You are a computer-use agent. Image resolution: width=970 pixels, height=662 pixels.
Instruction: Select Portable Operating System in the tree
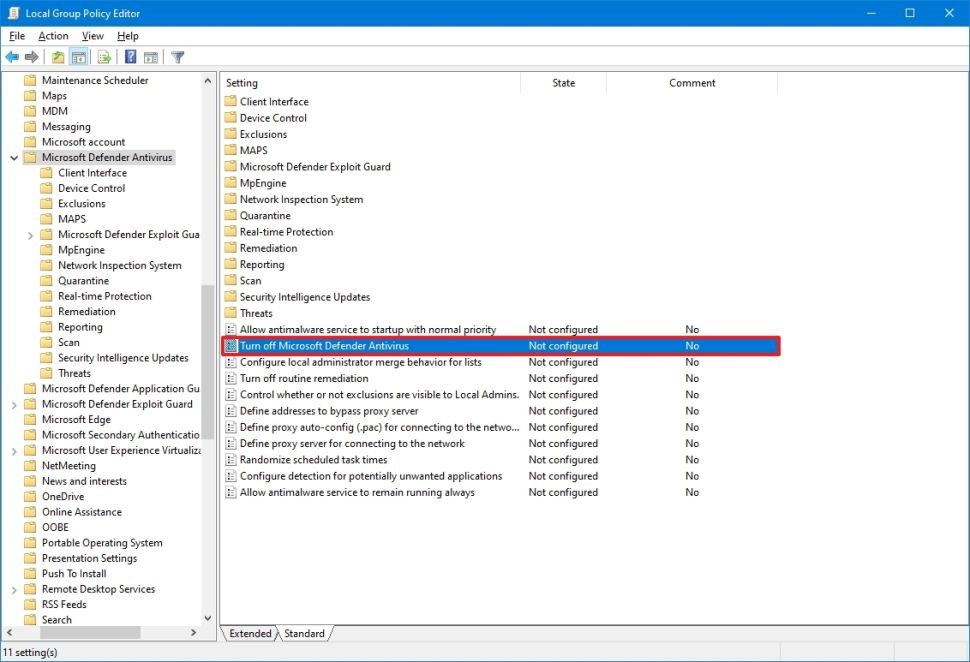point(102,543)
